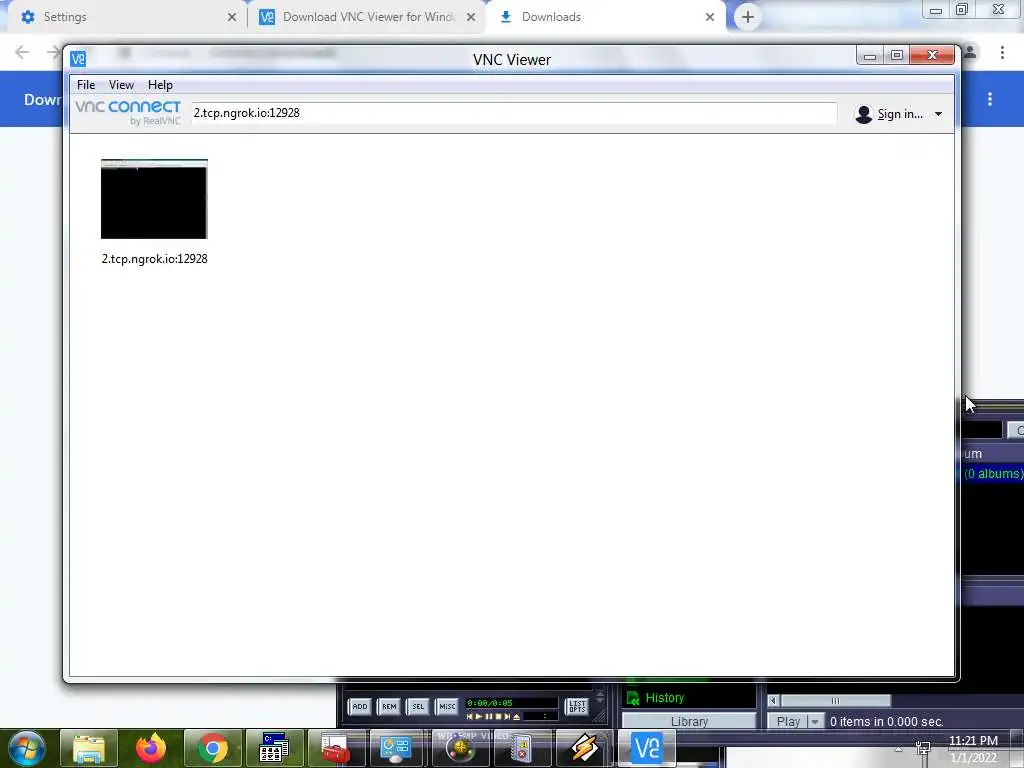
Task: Click Winamp LIST OPTS button
Action: pos(577,707)
